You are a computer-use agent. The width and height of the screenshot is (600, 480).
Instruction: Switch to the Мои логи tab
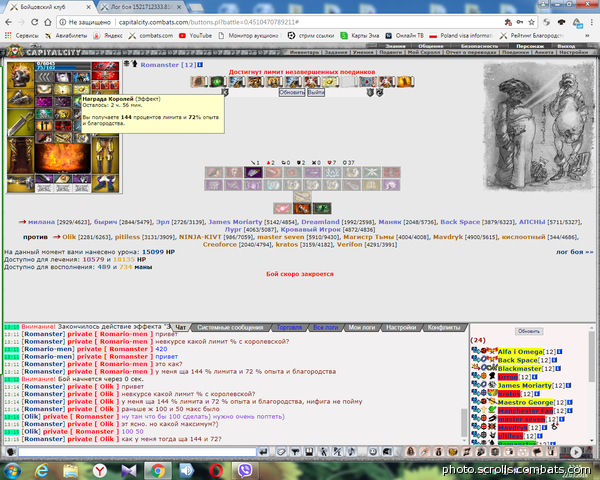pos(361,327)
